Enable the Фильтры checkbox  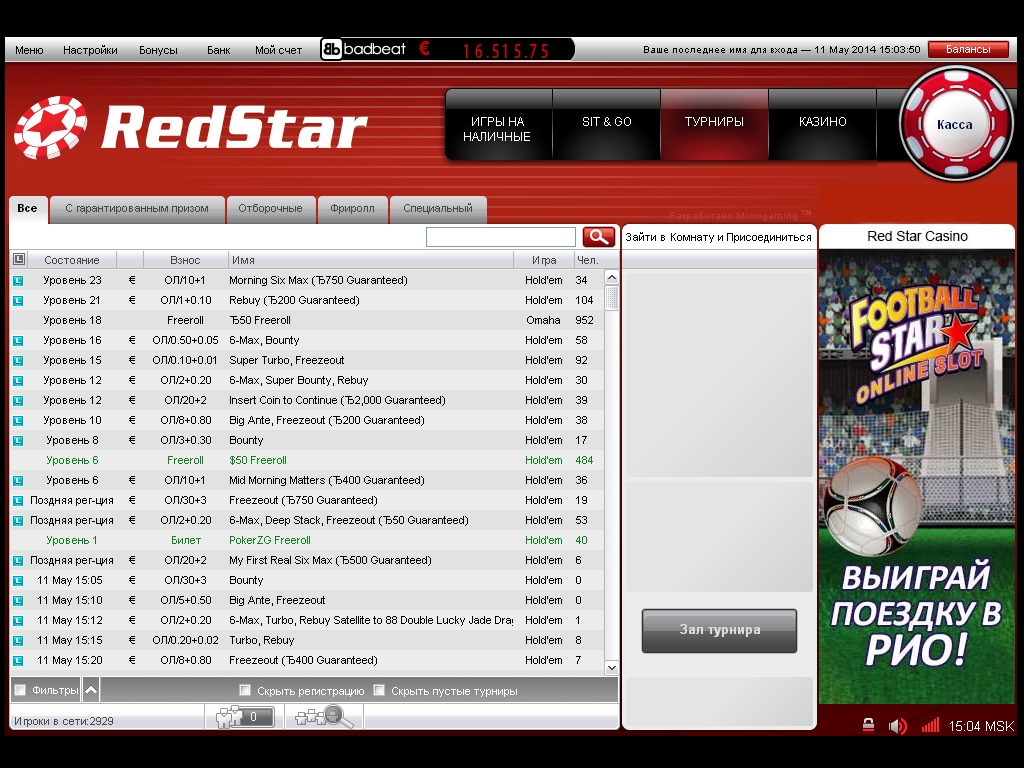click(20, 690)
